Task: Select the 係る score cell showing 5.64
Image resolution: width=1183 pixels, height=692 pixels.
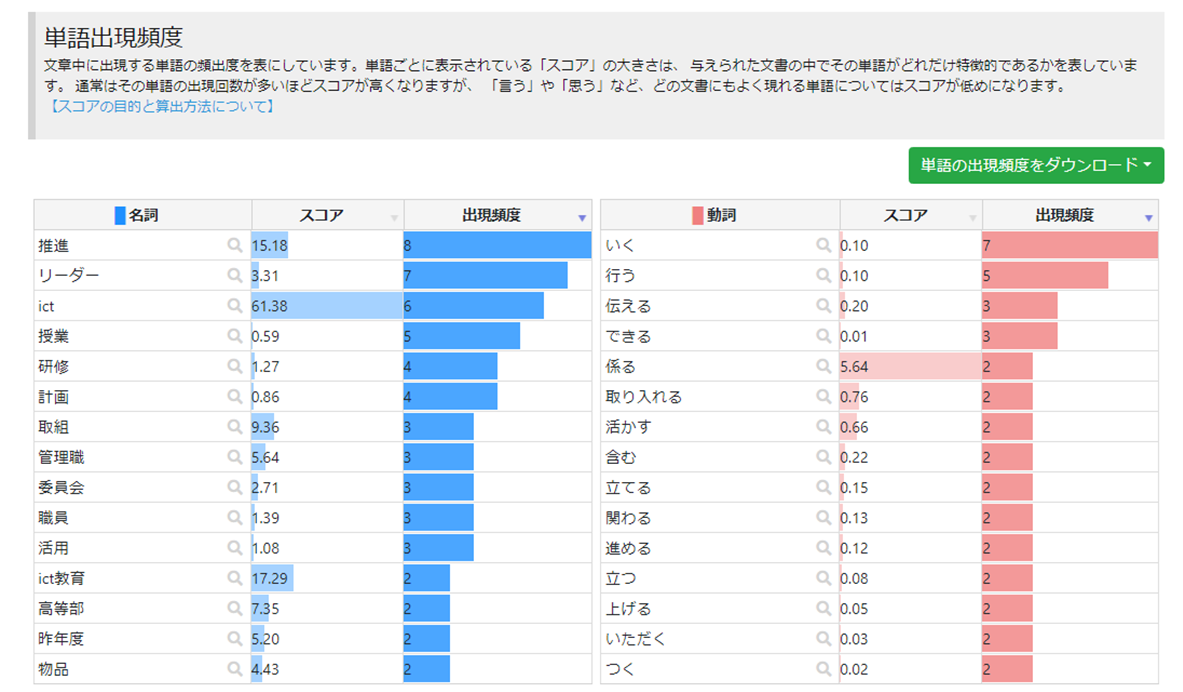Action: coord(910,367)
